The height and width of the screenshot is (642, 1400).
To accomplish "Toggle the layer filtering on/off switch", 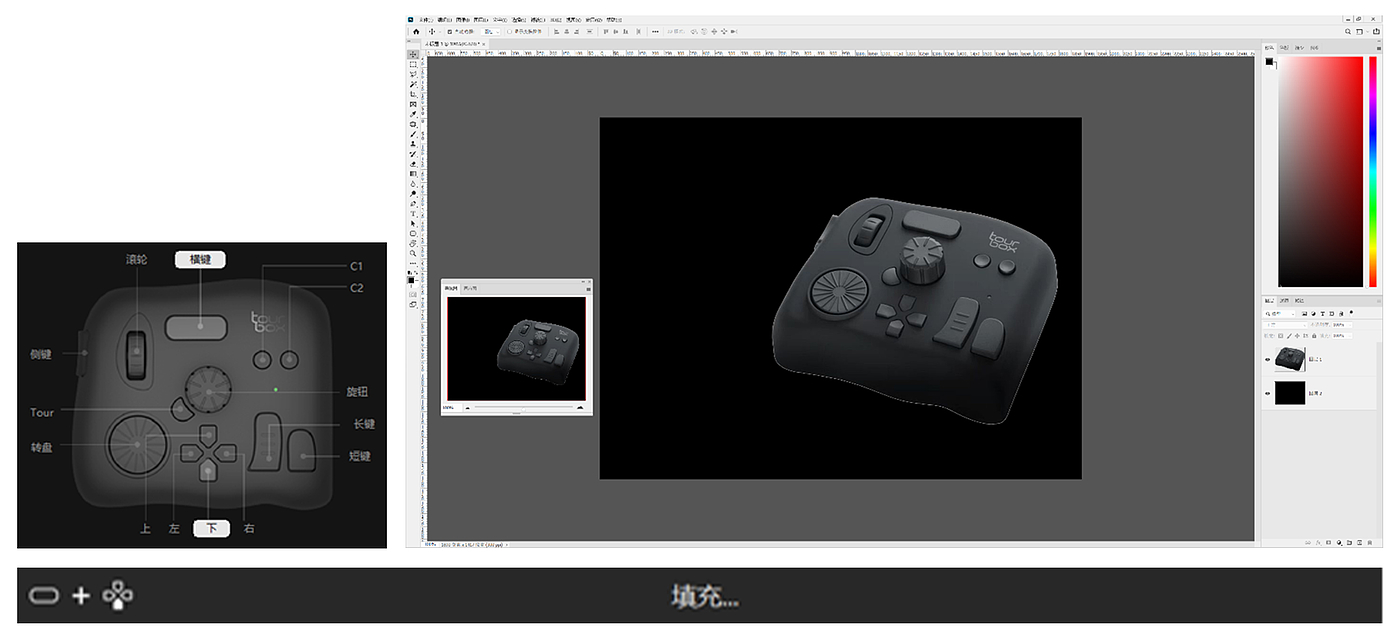I will click(x=1351, y=312).
